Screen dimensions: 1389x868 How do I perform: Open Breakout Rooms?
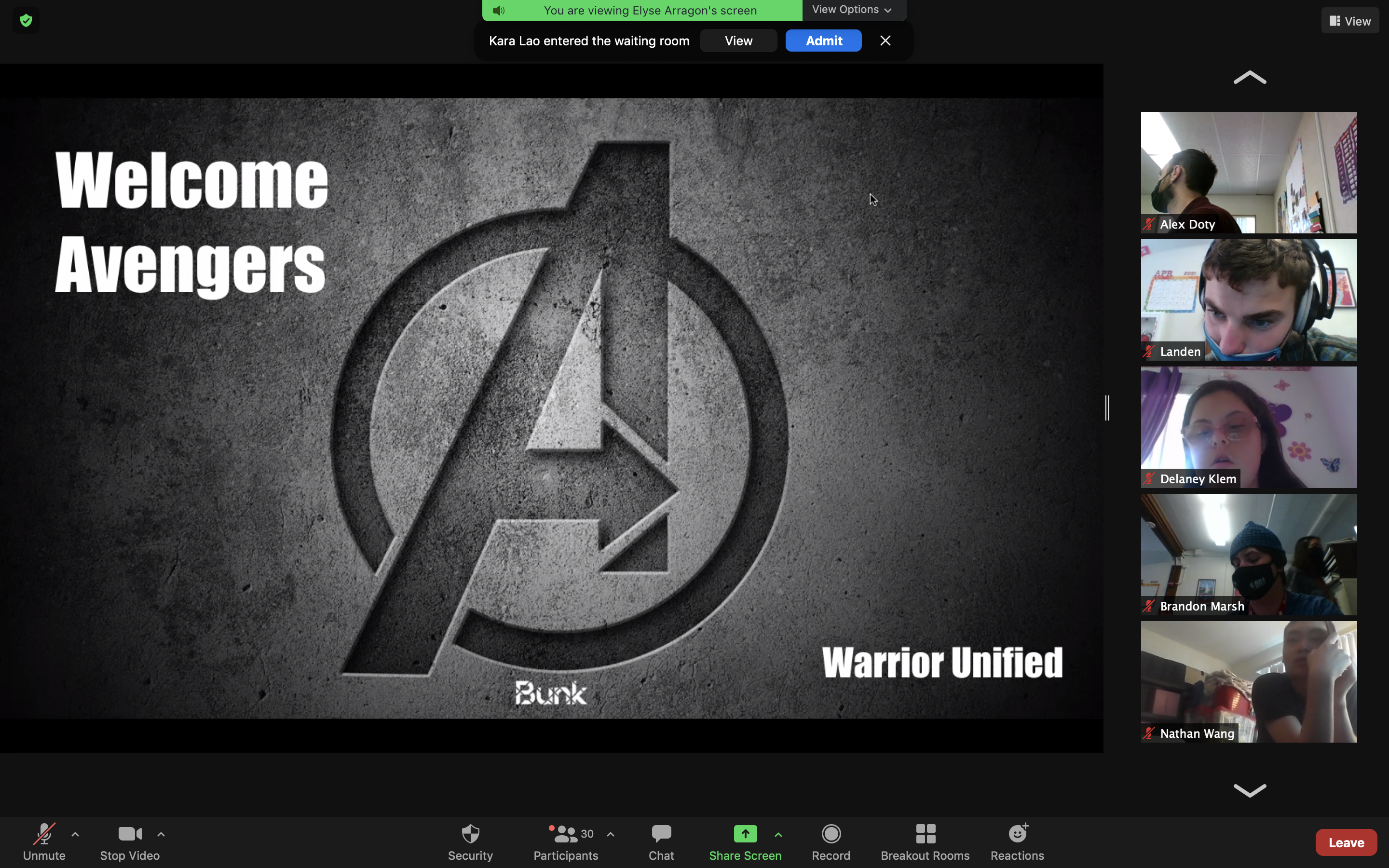click(925, 841)
